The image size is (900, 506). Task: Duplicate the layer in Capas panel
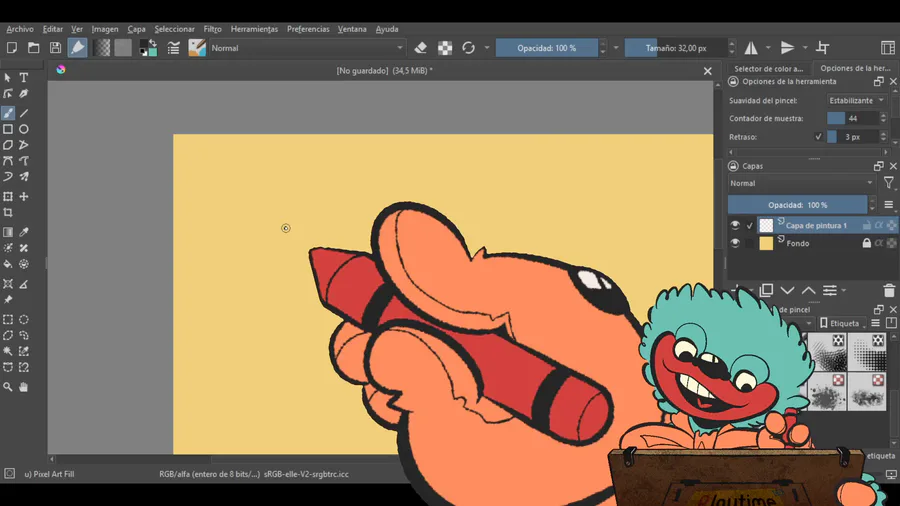(766, 291)
